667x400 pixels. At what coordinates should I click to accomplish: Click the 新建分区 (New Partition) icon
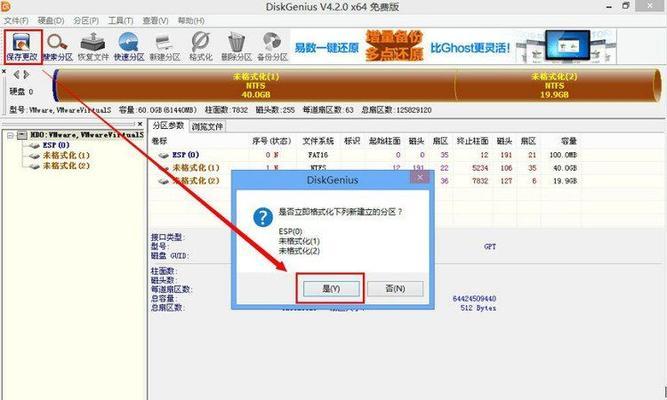coord(165,46)
